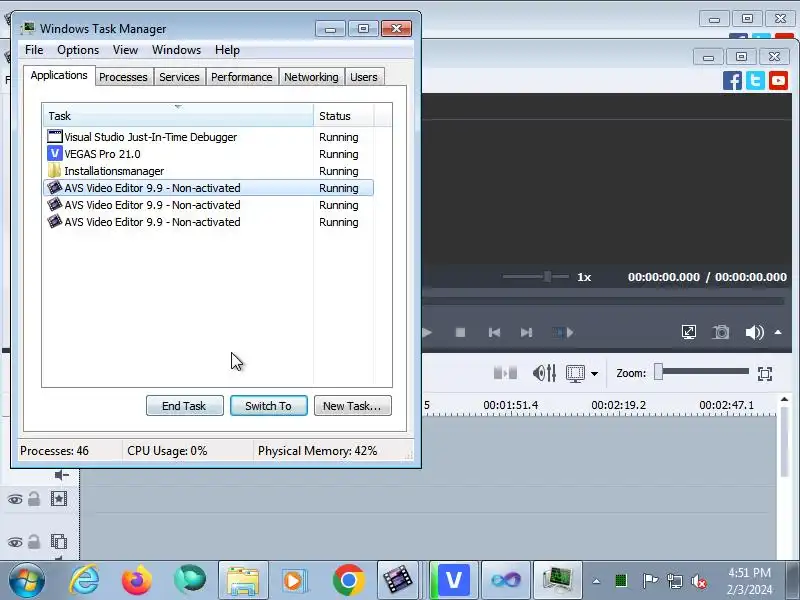Skip to next scene in AVS preview
Viewport: 800px width, 600px height.
click(x=563, y=333)
